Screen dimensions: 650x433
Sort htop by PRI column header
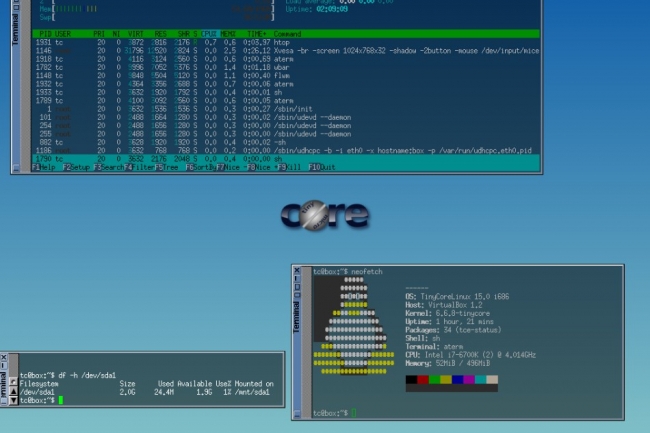(99, 34)
